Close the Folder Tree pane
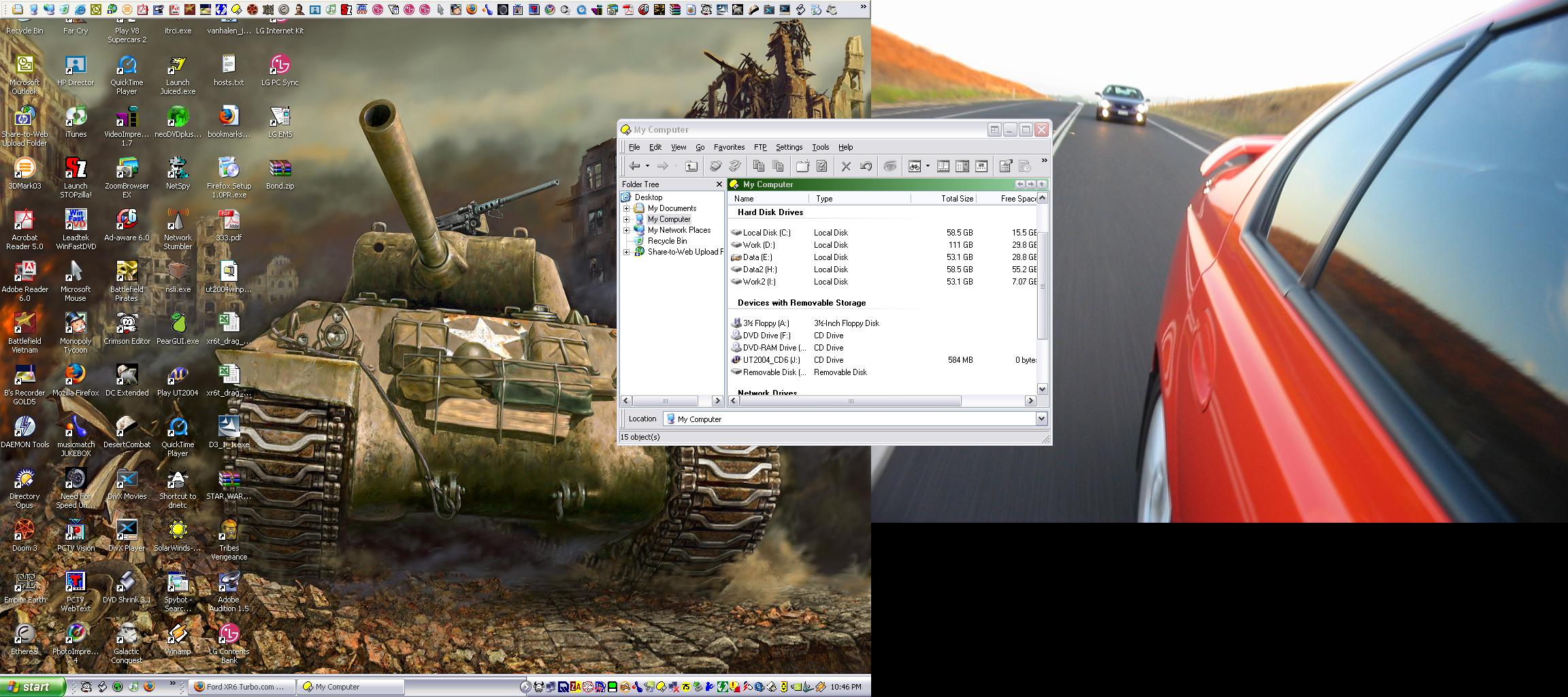 click(x=719, y=184)
